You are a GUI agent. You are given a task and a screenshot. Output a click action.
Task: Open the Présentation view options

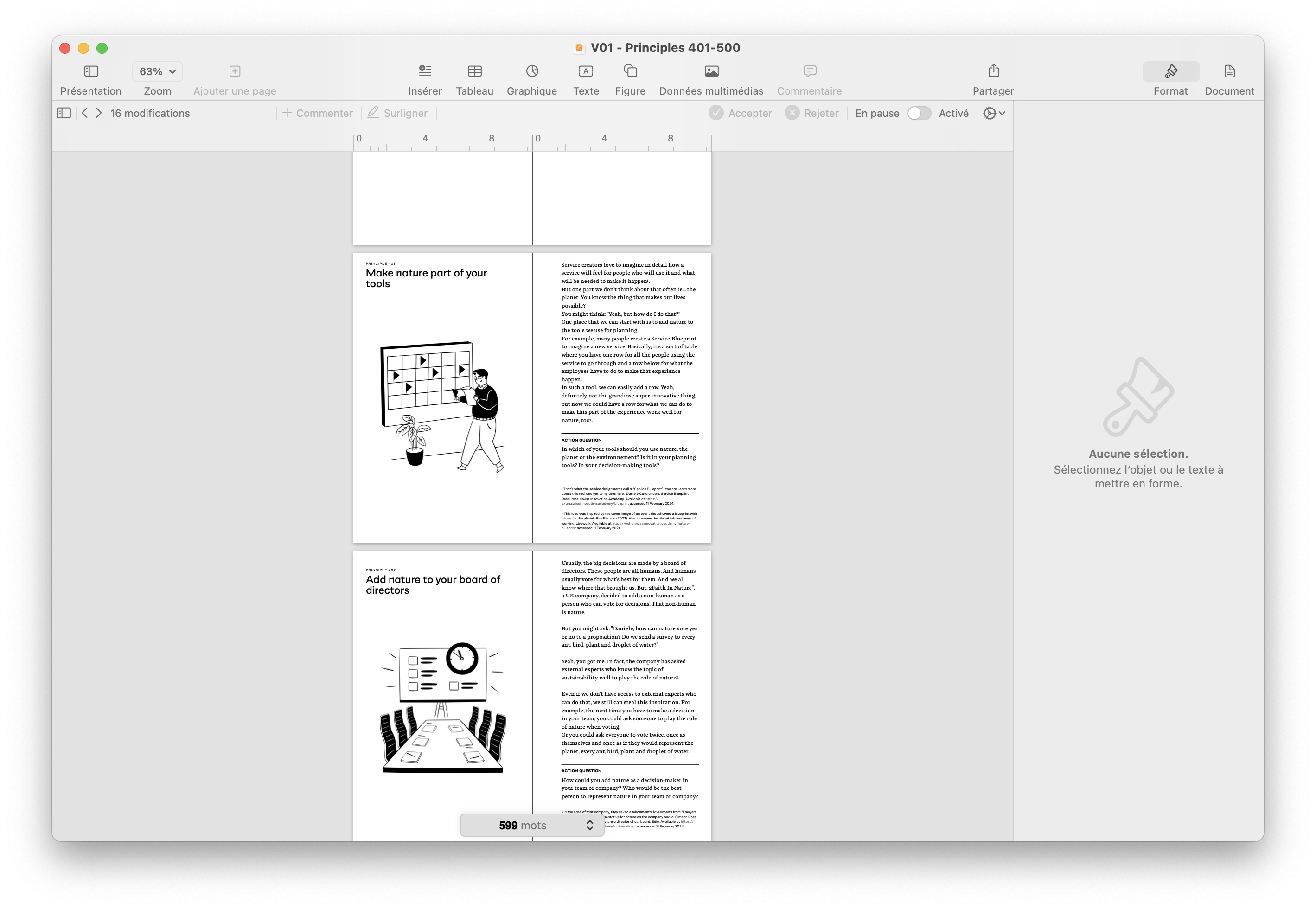pyautogui.click(x=90, y=71)
